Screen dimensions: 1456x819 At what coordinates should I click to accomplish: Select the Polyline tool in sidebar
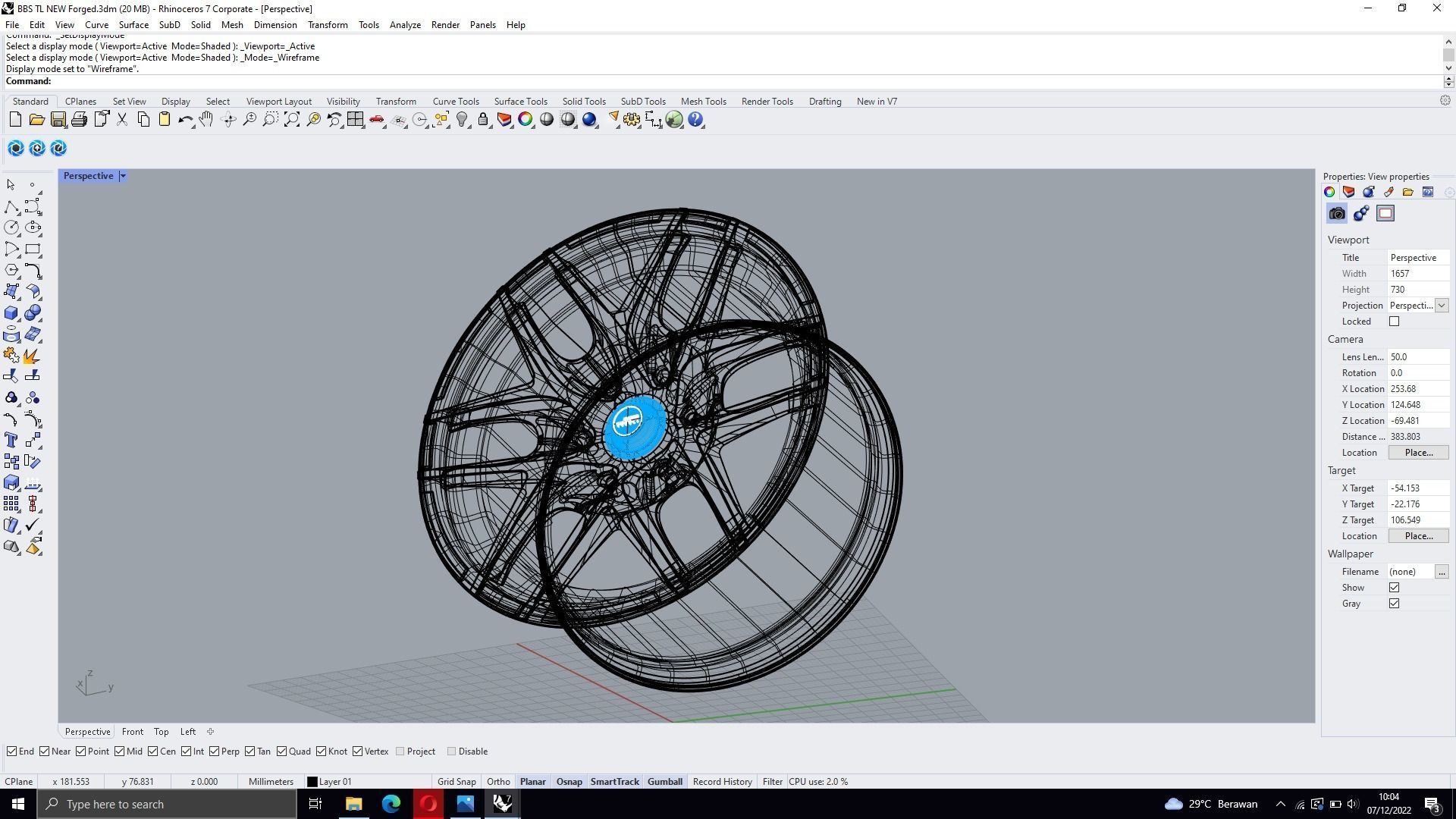11,207
